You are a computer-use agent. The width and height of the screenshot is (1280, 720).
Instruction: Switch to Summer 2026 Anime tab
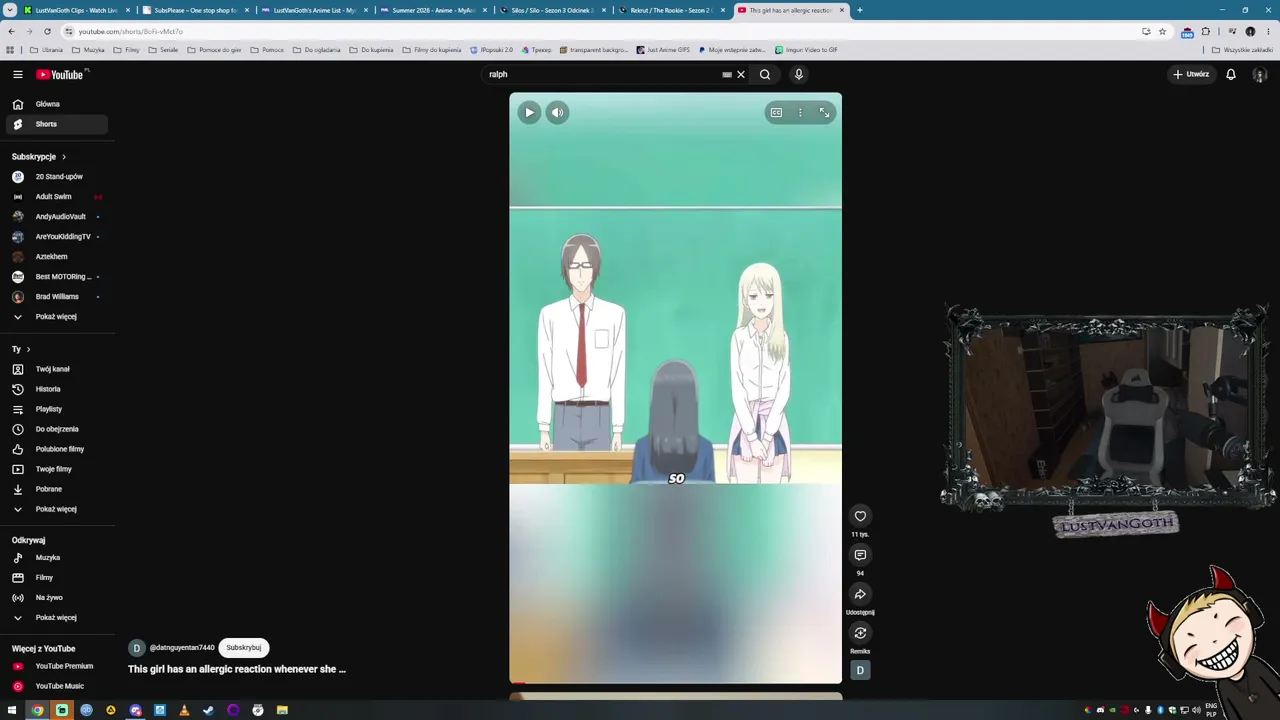[x=433, y=10]
